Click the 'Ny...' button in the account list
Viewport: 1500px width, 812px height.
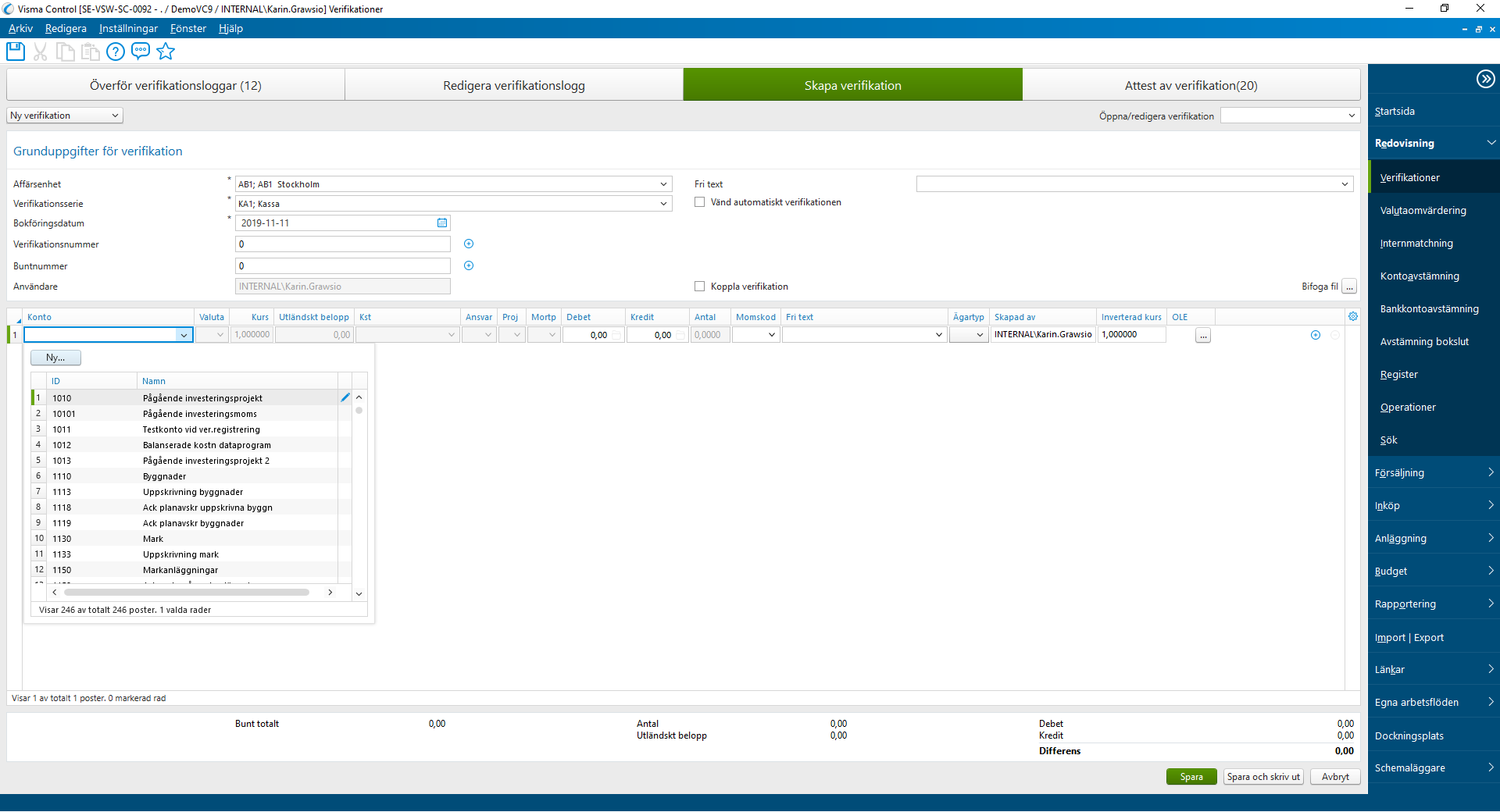pos(55,357)
